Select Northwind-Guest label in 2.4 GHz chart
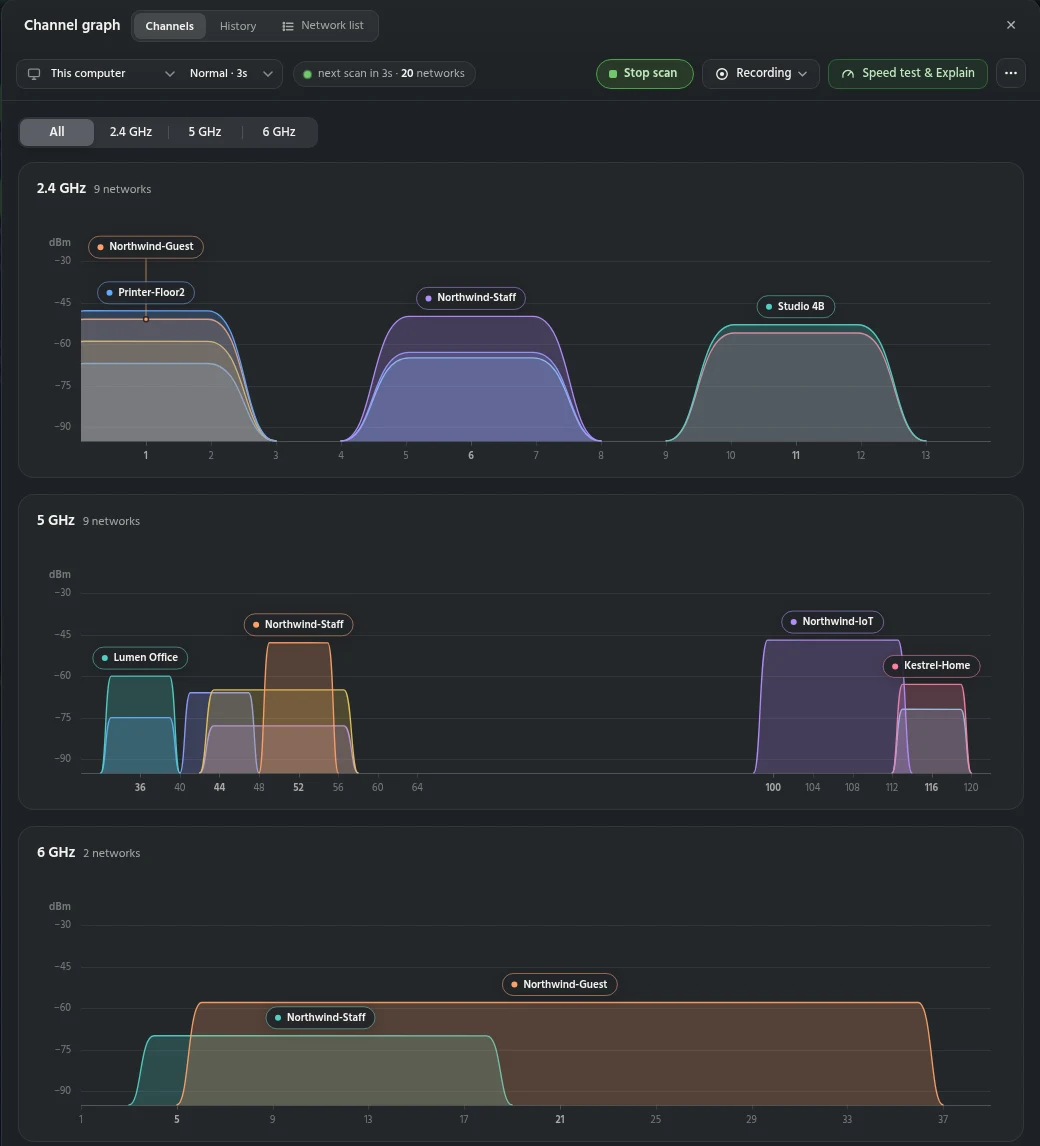Screen dimensions: 1040x1146 pyautogui.click(x=146, y=247)
